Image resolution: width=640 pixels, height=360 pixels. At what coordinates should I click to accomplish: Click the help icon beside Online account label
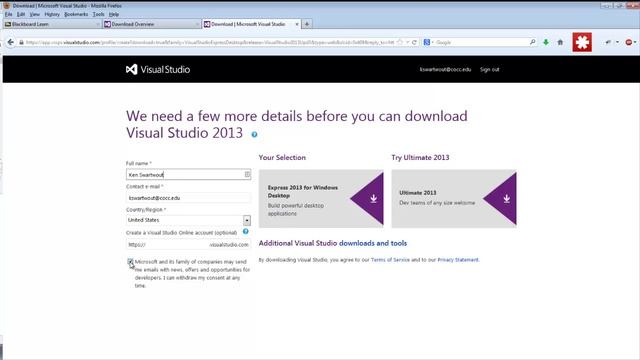tap(246, 231)
